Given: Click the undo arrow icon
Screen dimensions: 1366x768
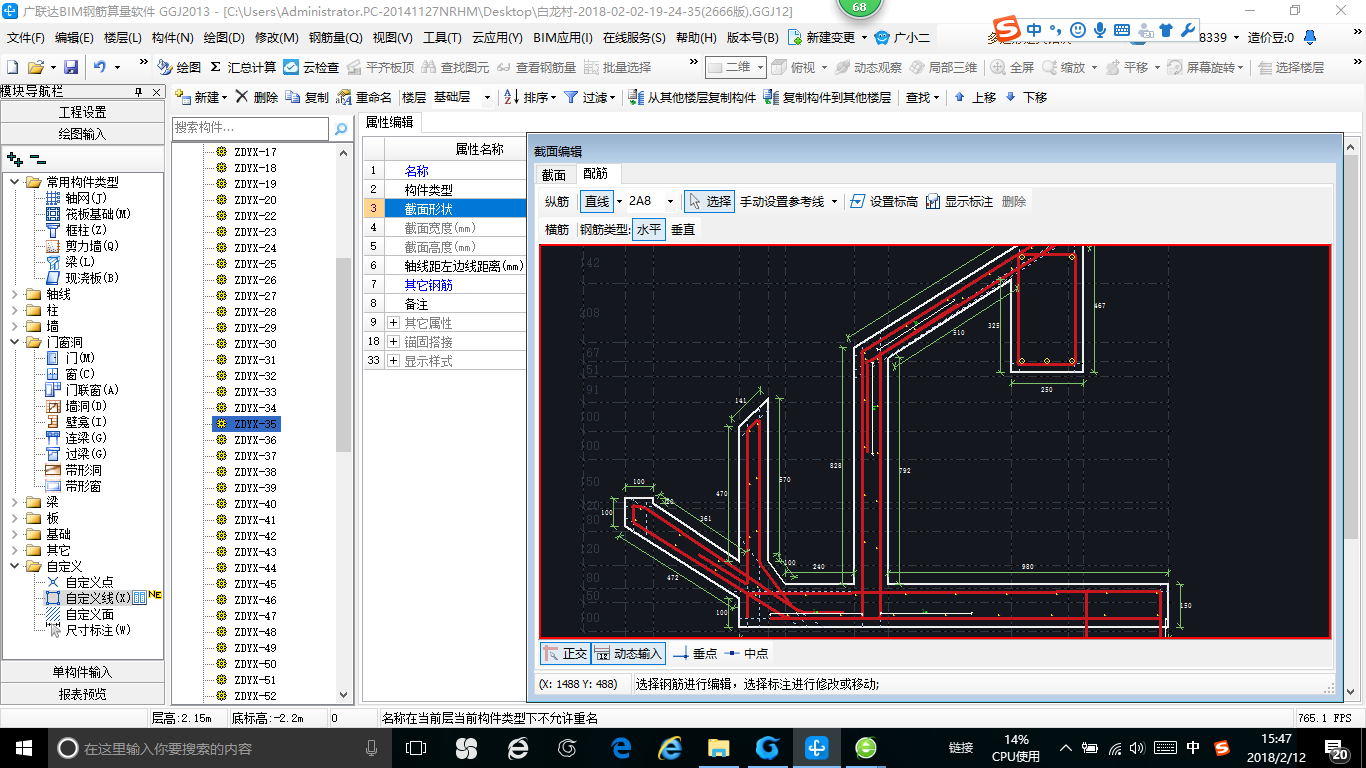Looking at the screenshot, I should click(99, 67).
